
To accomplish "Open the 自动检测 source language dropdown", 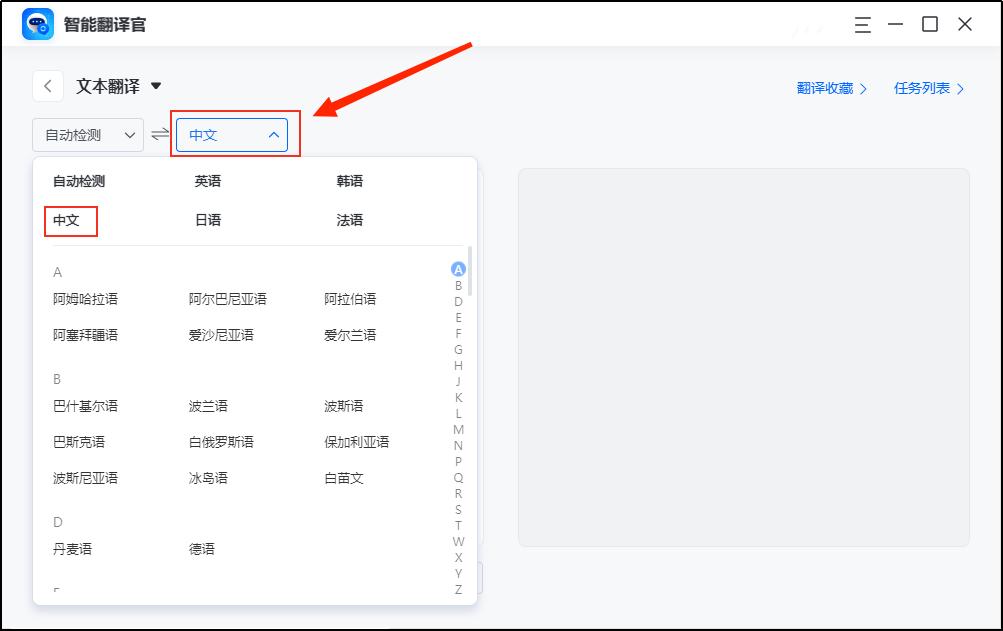I will pos(85,134).
